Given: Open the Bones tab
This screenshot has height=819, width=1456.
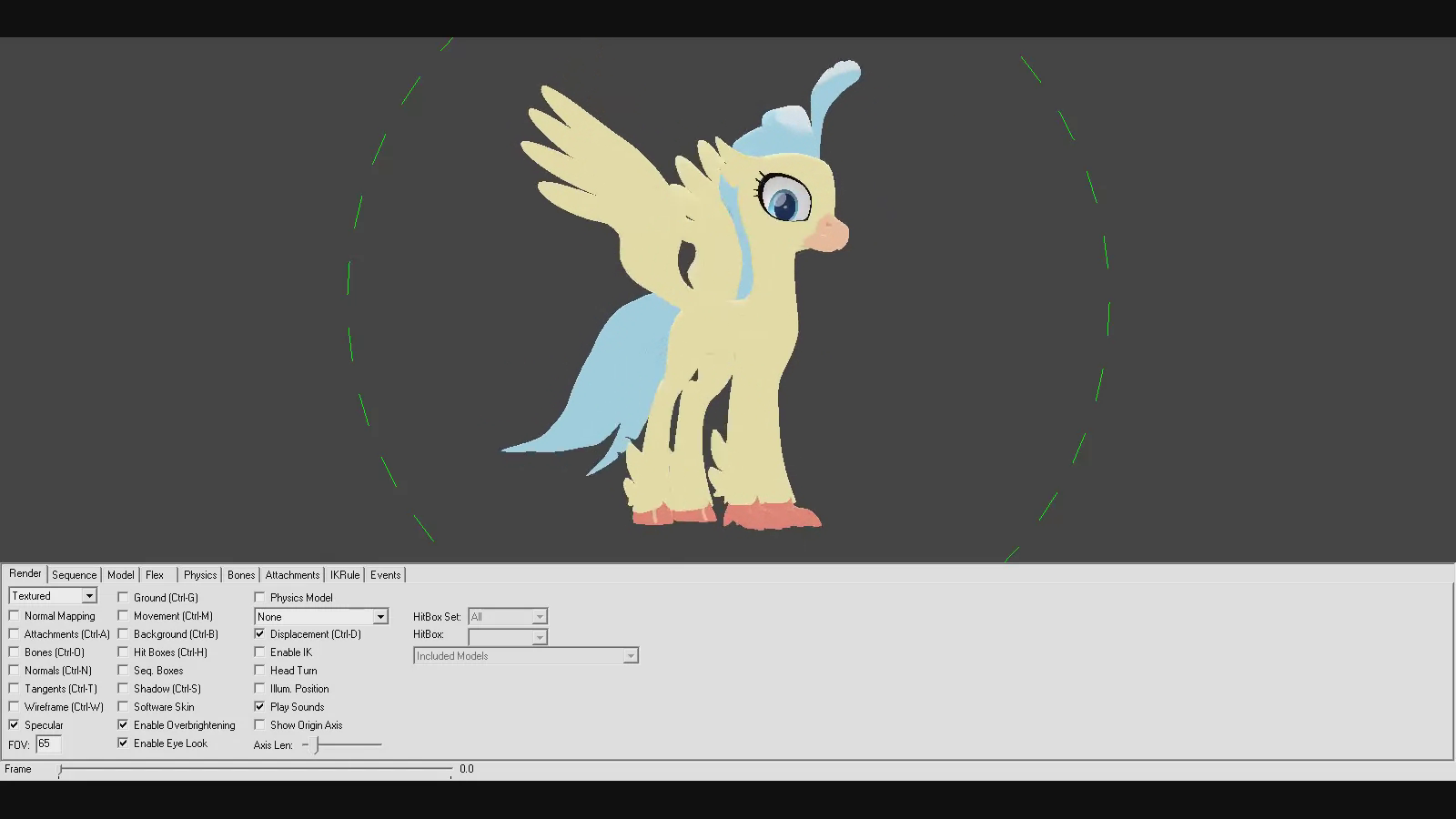Looking at the screenshot, I should (x=241, y=575).
